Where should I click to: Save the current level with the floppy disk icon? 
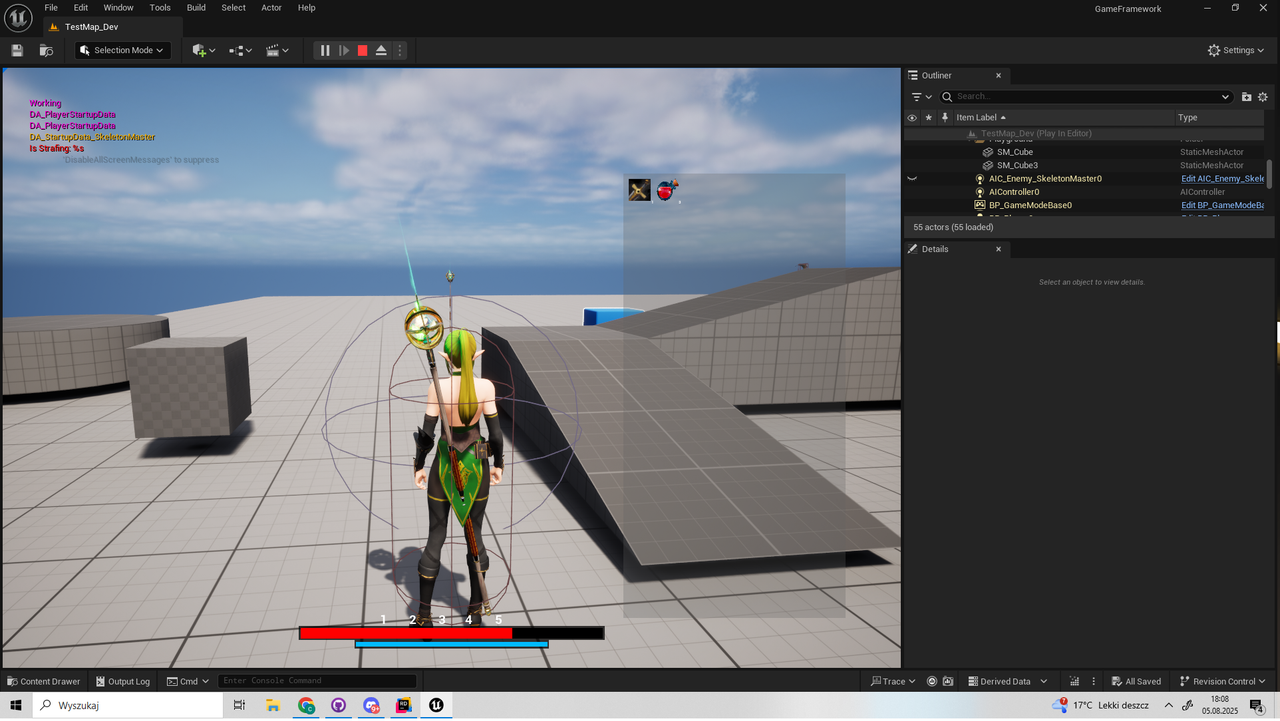[17, 50]
